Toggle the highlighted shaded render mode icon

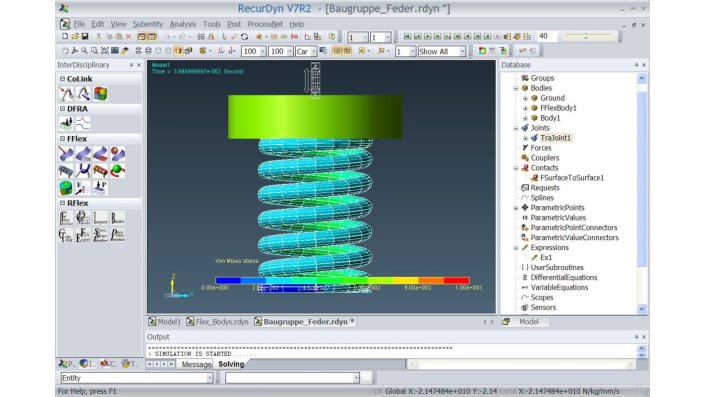[x=178, y=51]
